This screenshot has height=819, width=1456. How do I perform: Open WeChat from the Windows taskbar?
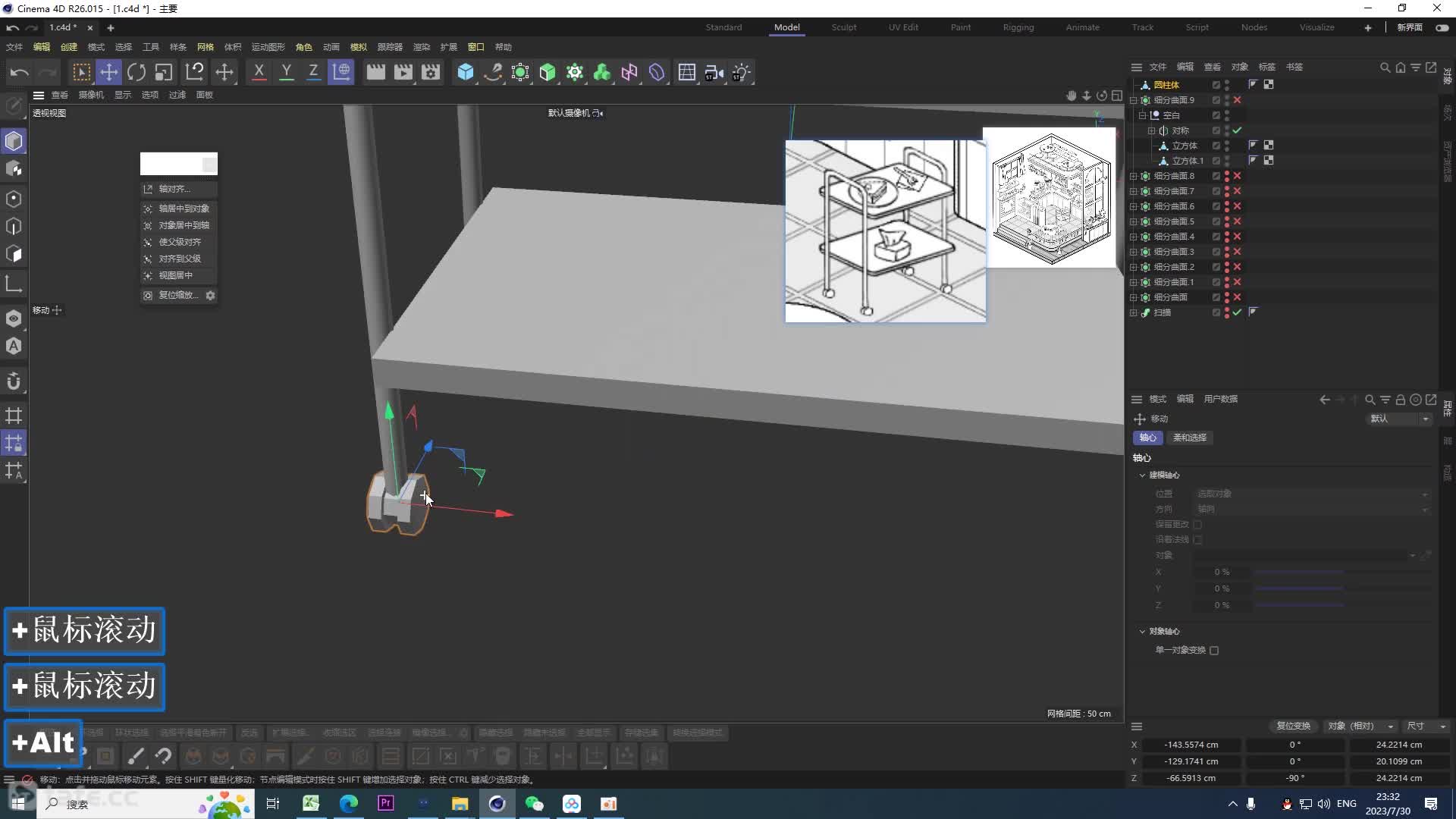pyautogui.click(x=535, y=804)
